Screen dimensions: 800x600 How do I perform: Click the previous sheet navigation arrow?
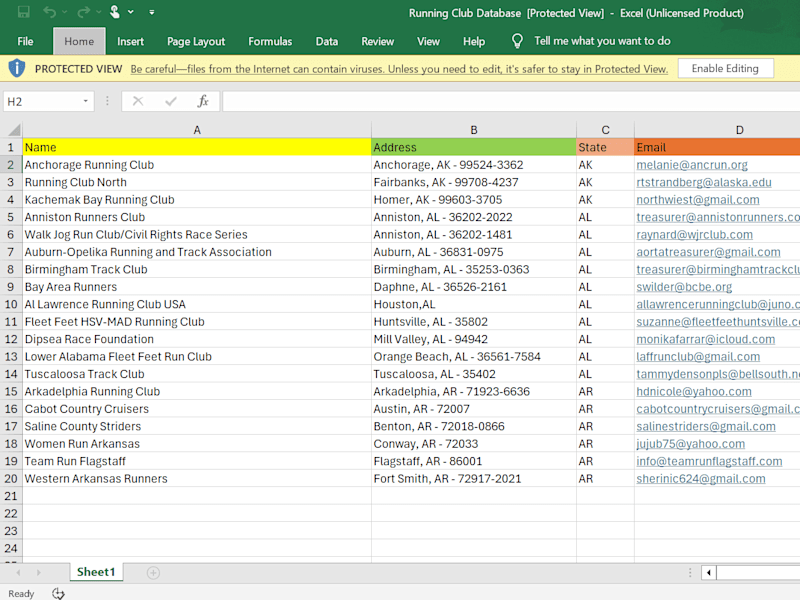pyautogui.click(x=18, y=572)
